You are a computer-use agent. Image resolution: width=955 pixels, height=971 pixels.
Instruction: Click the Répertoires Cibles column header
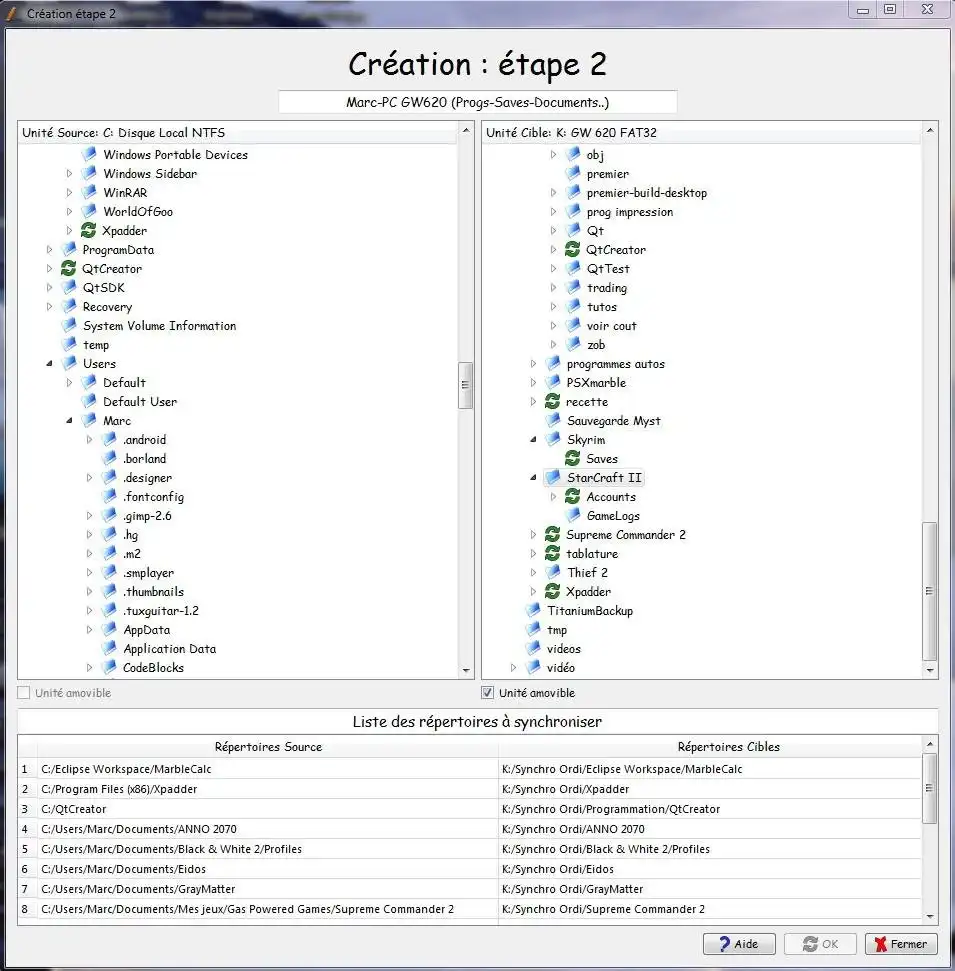pyautogui.click(x=728, y=747)
